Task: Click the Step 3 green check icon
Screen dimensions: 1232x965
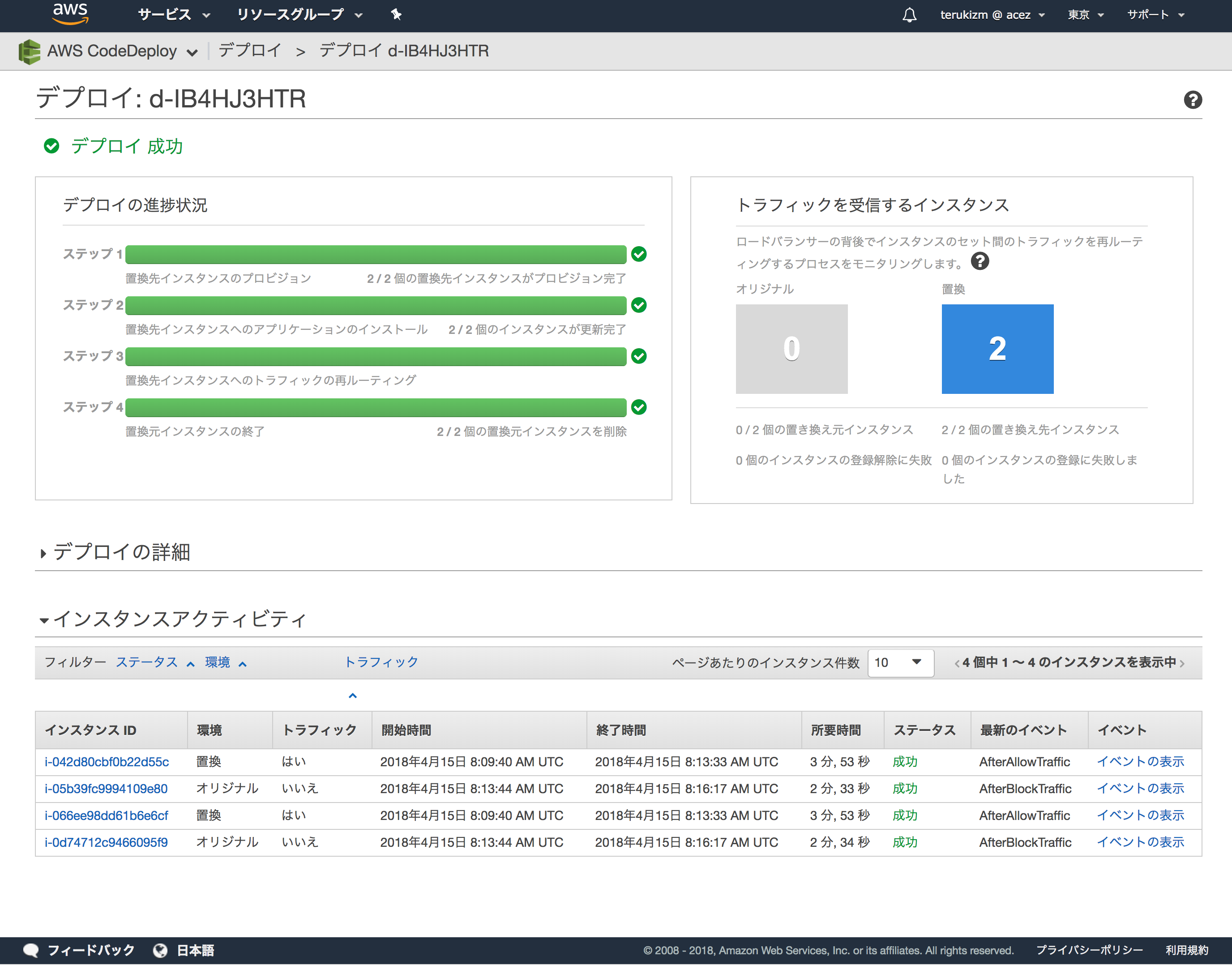Action: 639,356
